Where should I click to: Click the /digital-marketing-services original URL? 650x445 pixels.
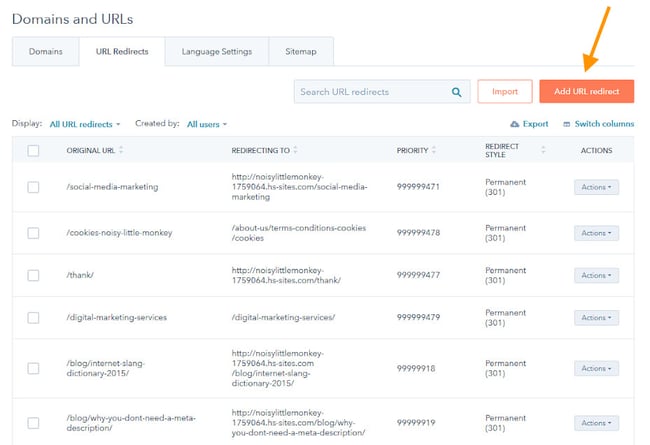[x=116, y=318]
